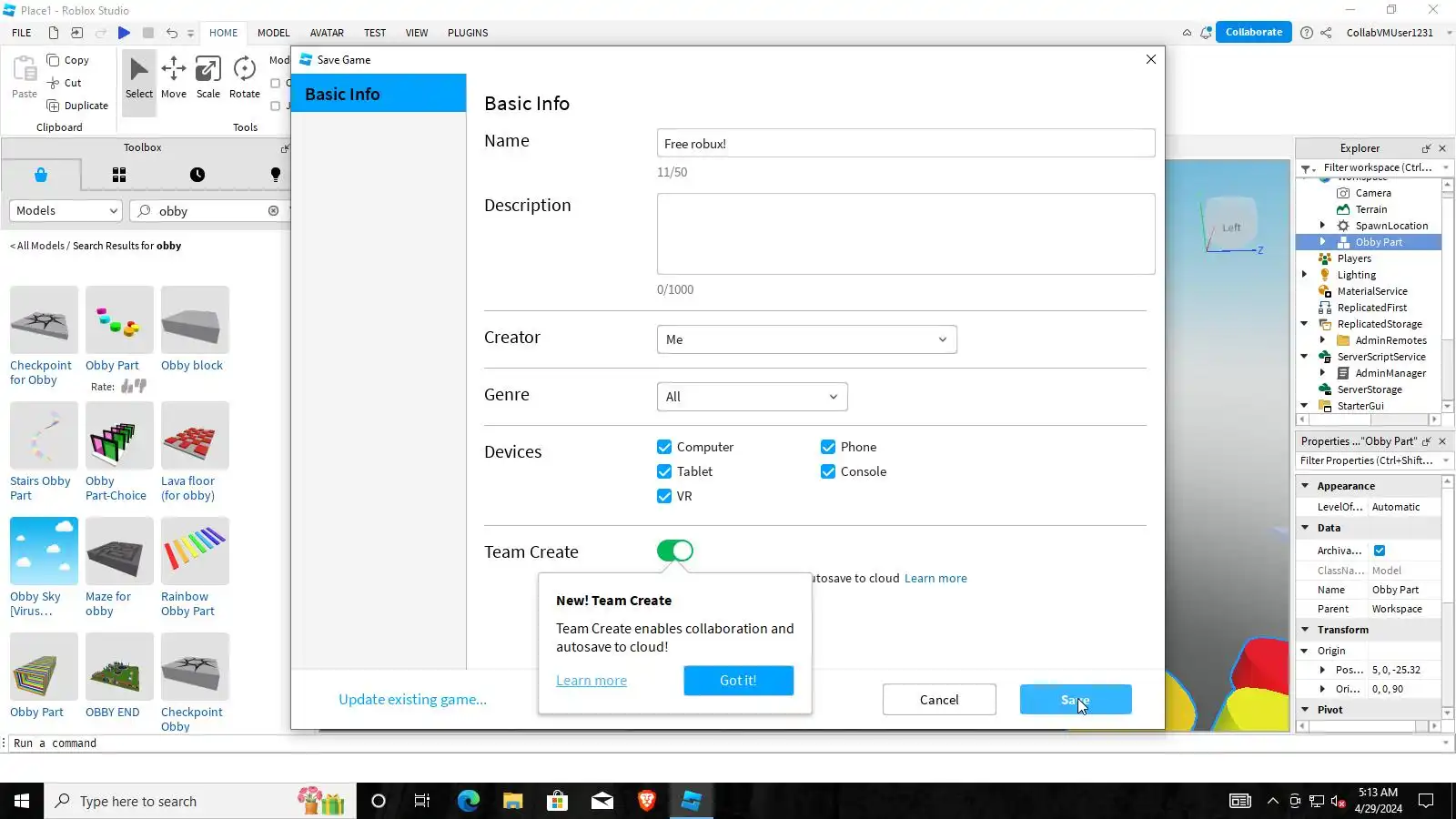Open the help question mark icon

click(1307, 33)
